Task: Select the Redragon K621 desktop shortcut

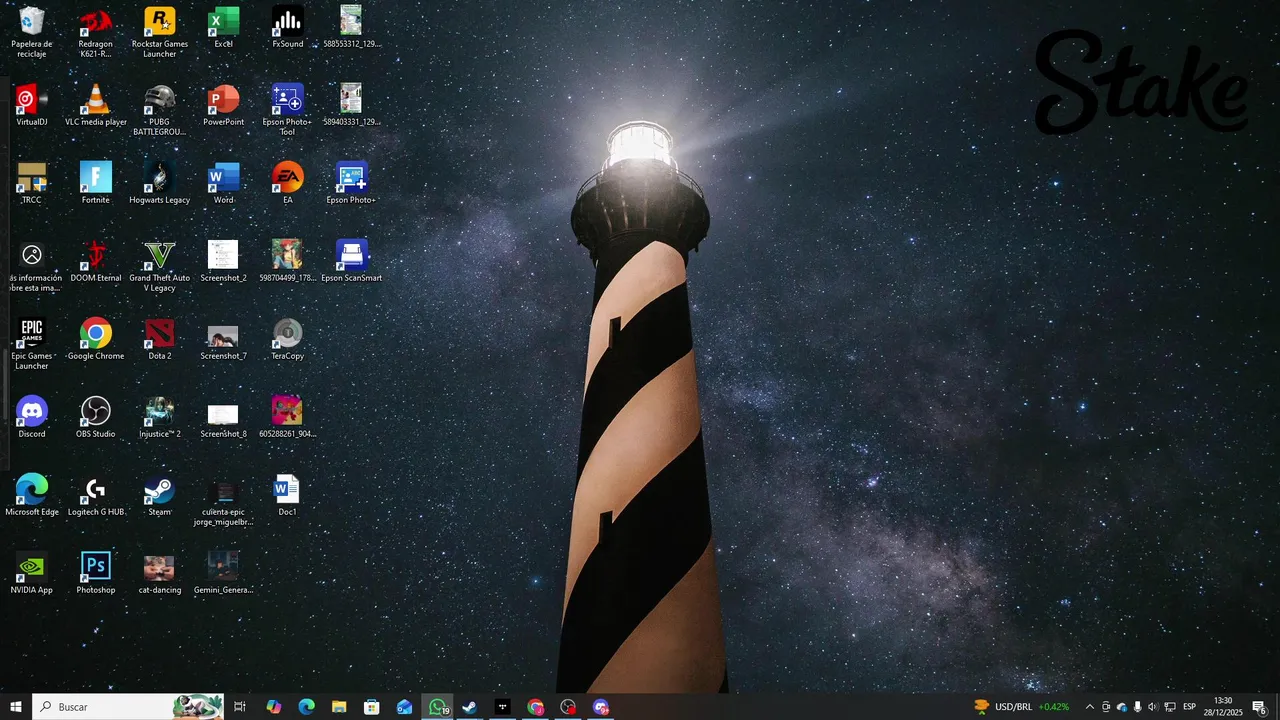Action: click(x=96, y=32)
